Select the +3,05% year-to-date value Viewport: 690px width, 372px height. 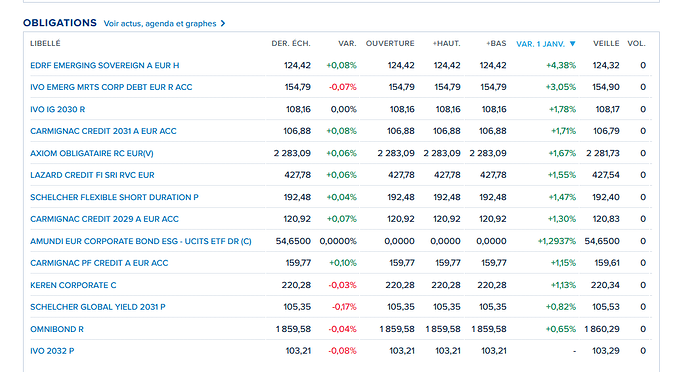[561, 87]
